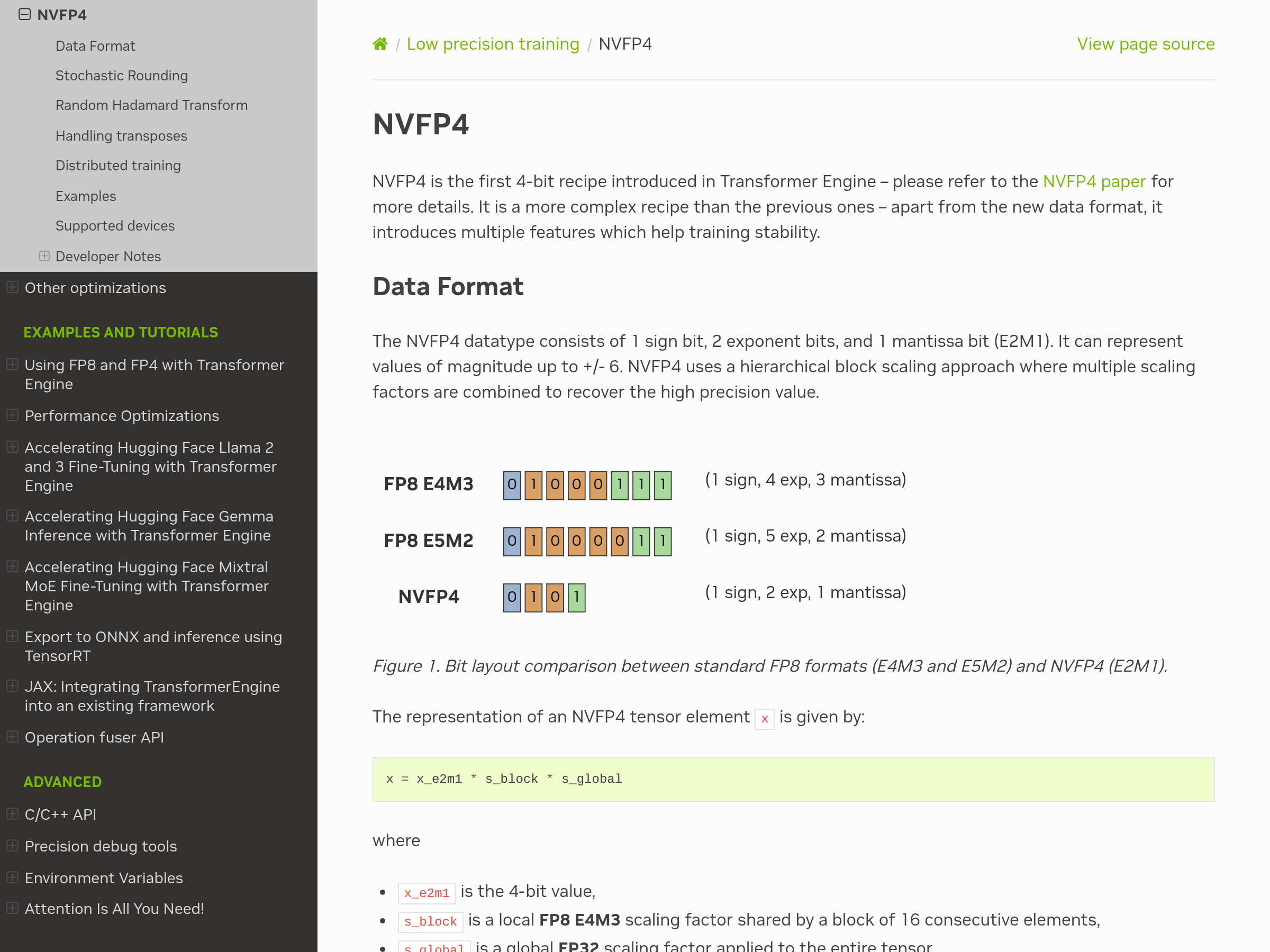Click ADVANCED sidebar caption
The image size is (1270, 952).
pos(62,782)
